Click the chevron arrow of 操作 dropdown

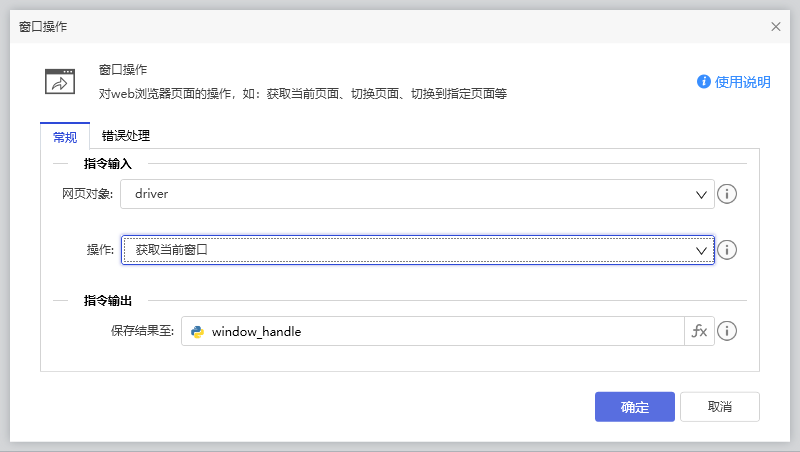click(701, 250)
